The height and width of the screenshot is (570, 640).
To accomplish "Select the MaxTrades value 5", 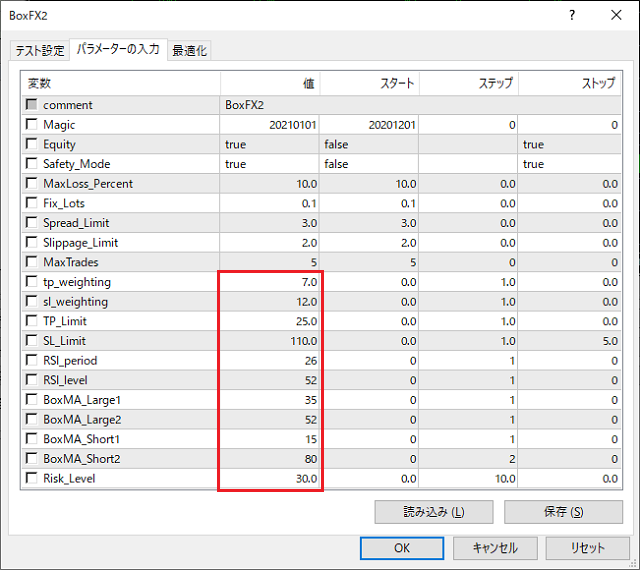I will point(269,262).
